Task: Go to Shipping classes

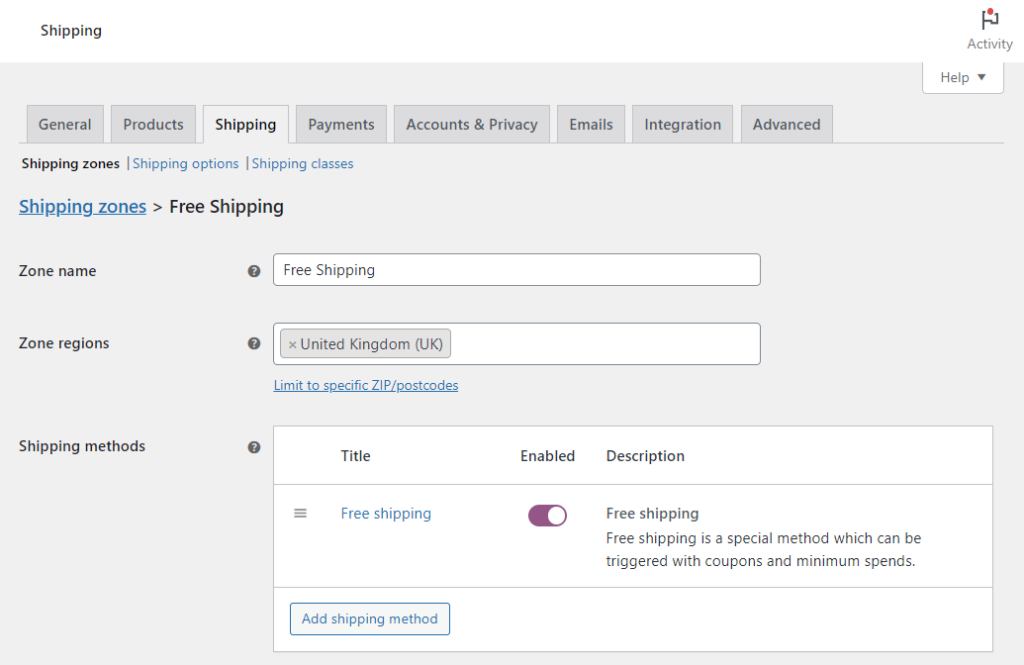Action: coord(302,163)
